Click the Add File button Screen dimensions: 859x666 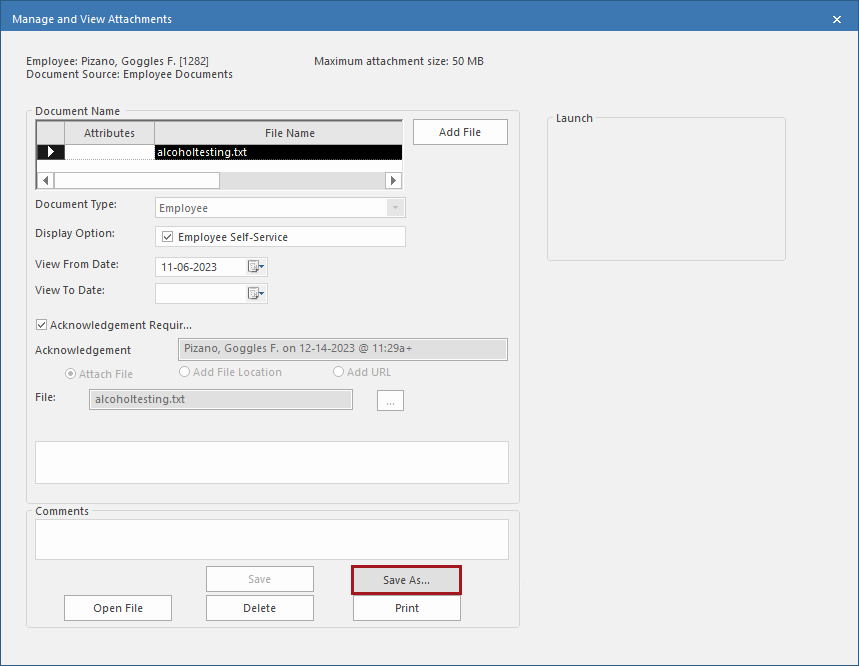coord(459,131)
